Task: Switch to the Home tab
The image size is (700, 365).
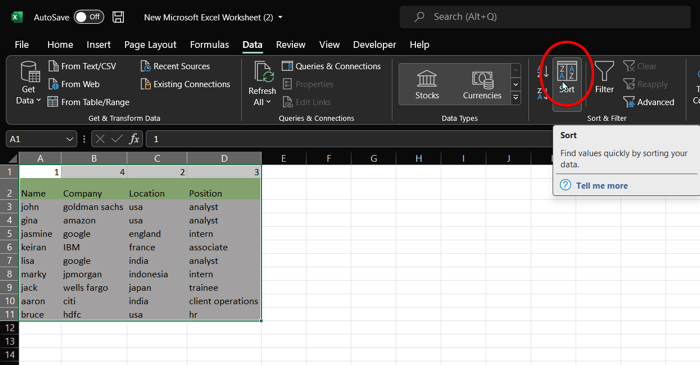Action: point(60,45)
